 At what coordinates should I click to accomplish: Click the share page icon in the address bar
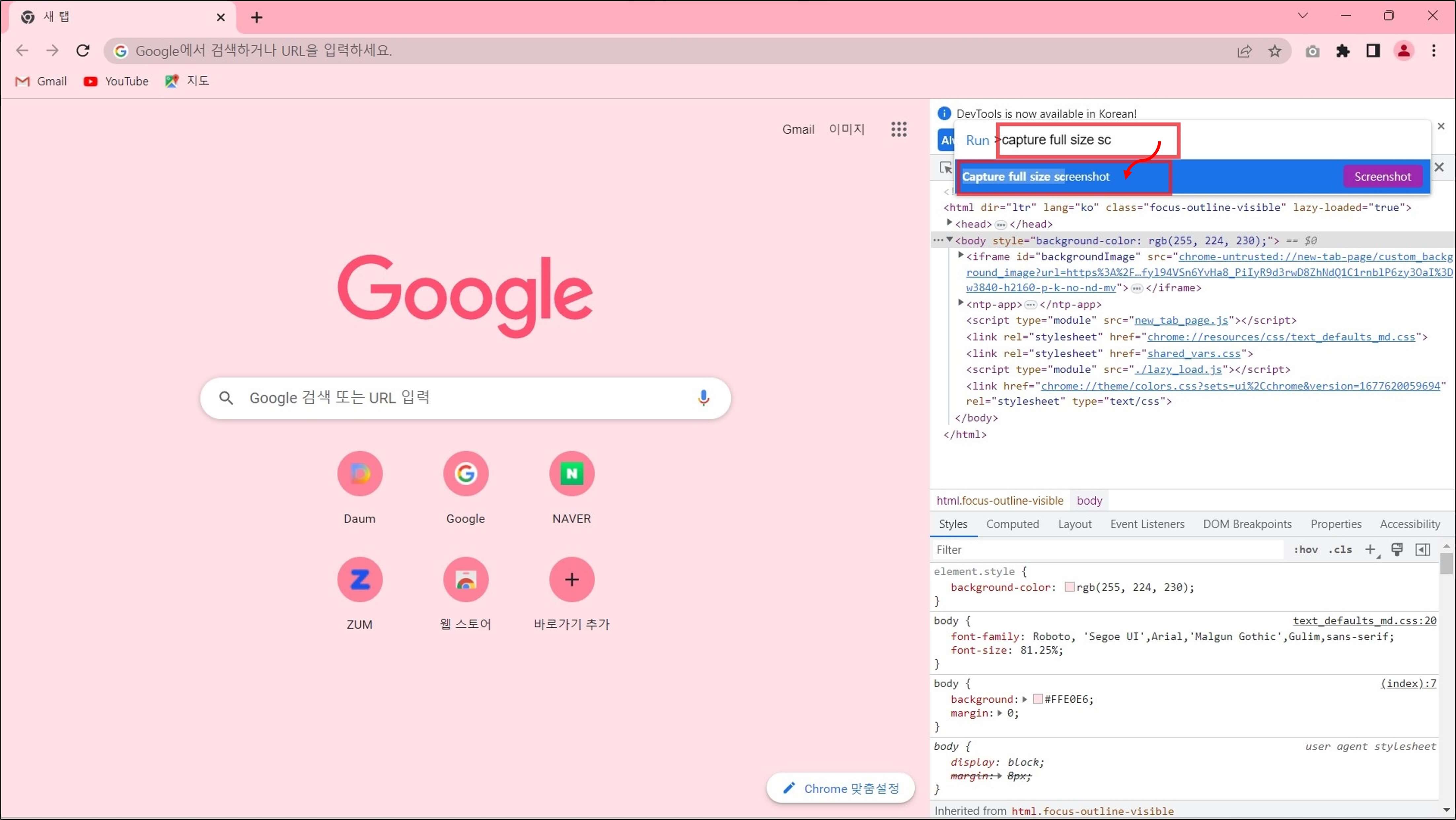pos(1244,51)
